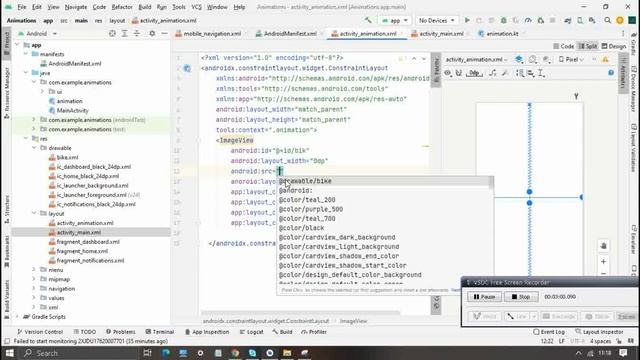The image size is (640, 360).
Task: Click the Android class gutter icon on line 2
Action: pyautogui.click(x=187, y=68)
